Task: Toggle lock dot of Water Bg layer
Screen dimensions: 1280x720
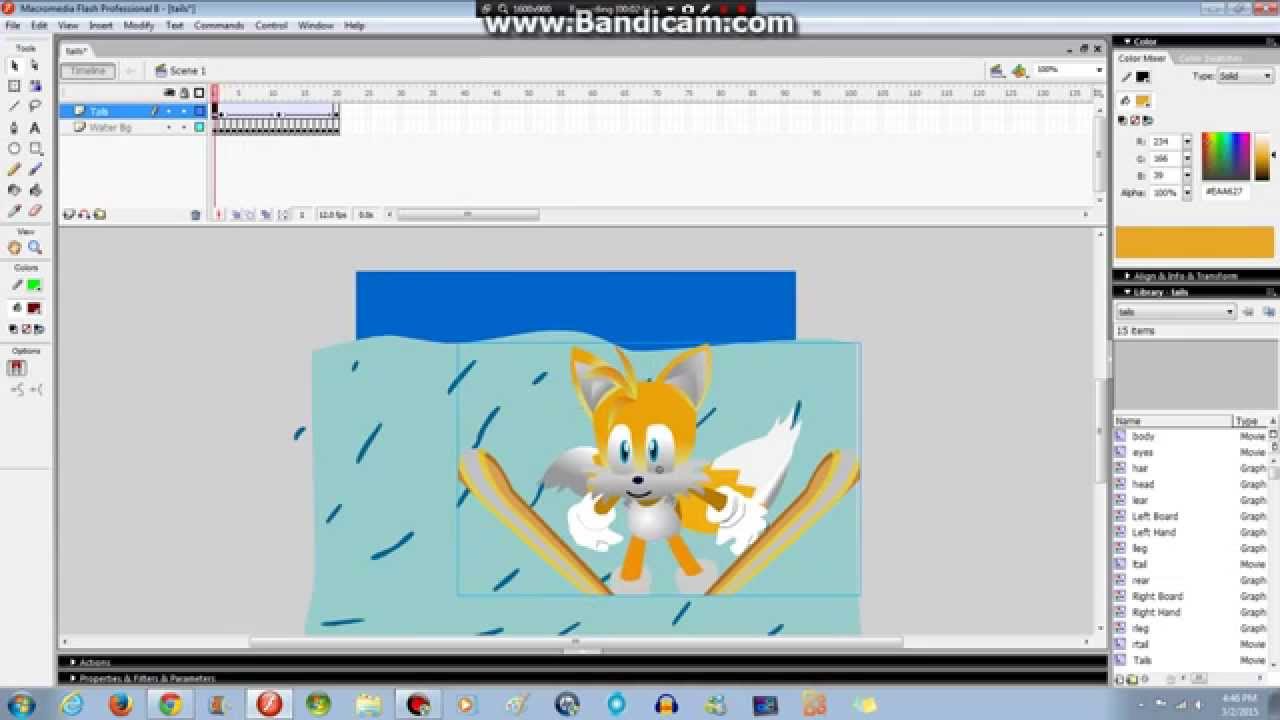Action: (x=183, y=127)
